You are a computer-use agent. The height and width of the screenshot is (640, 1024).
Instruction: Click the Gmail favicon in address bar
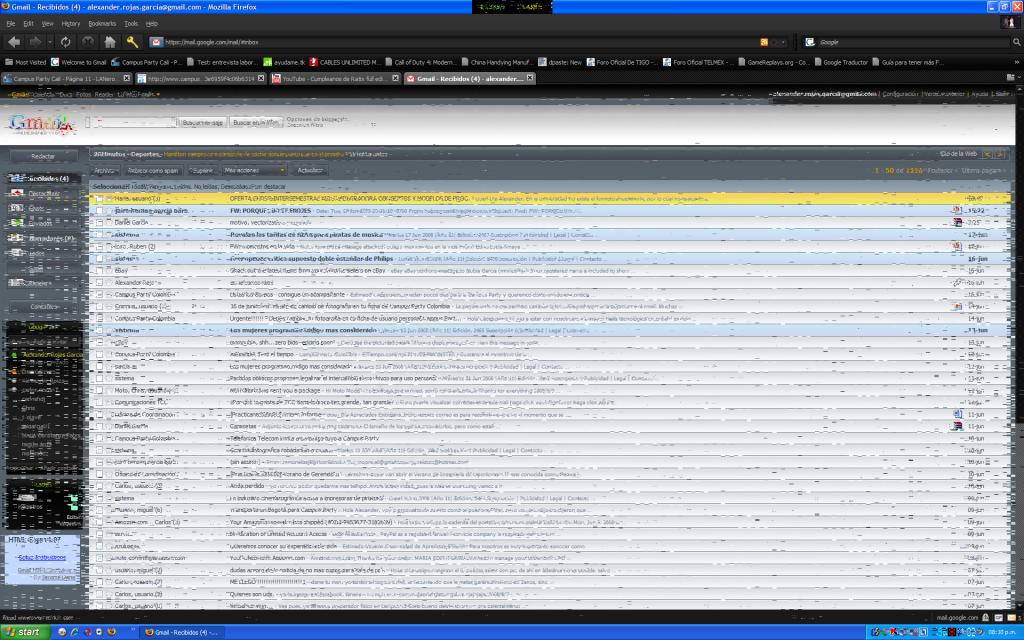pos(156,42)
